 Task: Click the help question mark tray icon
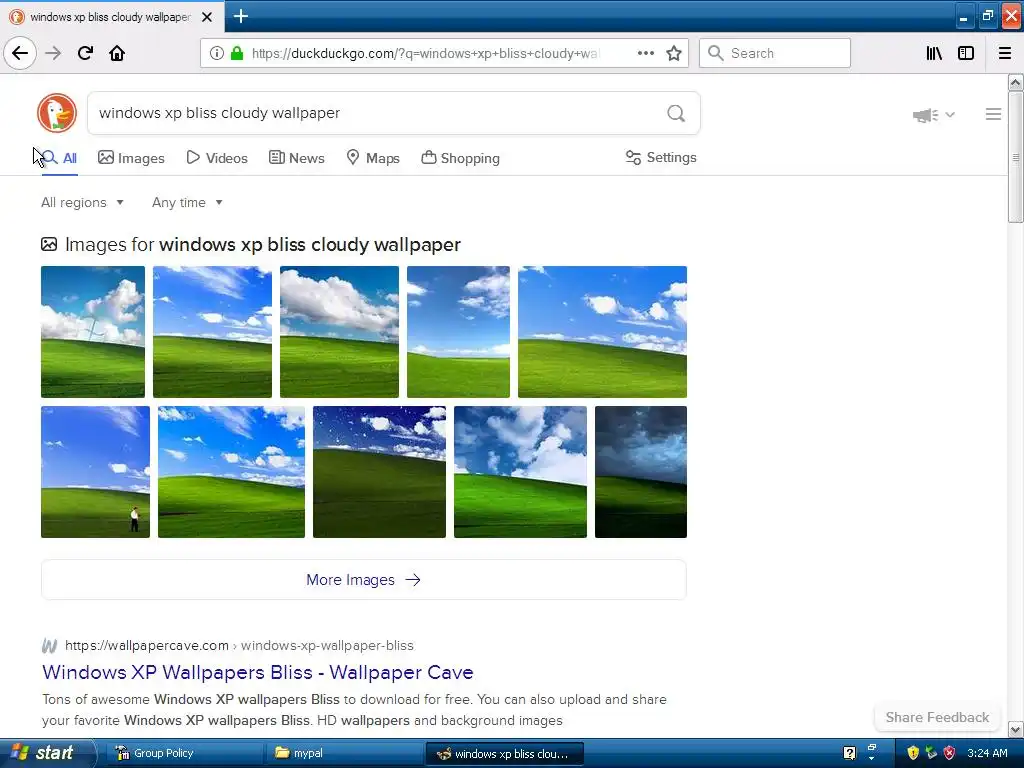coord(850,753)
